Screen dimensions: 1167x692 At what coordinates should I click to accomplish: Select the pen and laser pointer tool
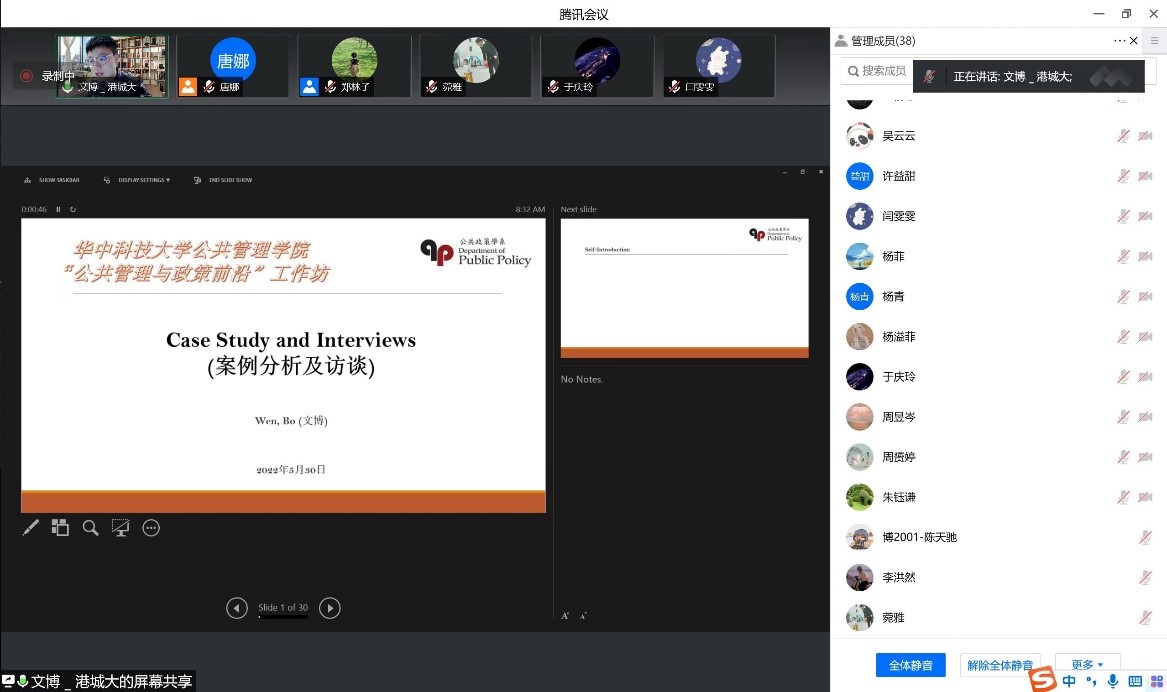pyautogui.click(x=31, y=528)
